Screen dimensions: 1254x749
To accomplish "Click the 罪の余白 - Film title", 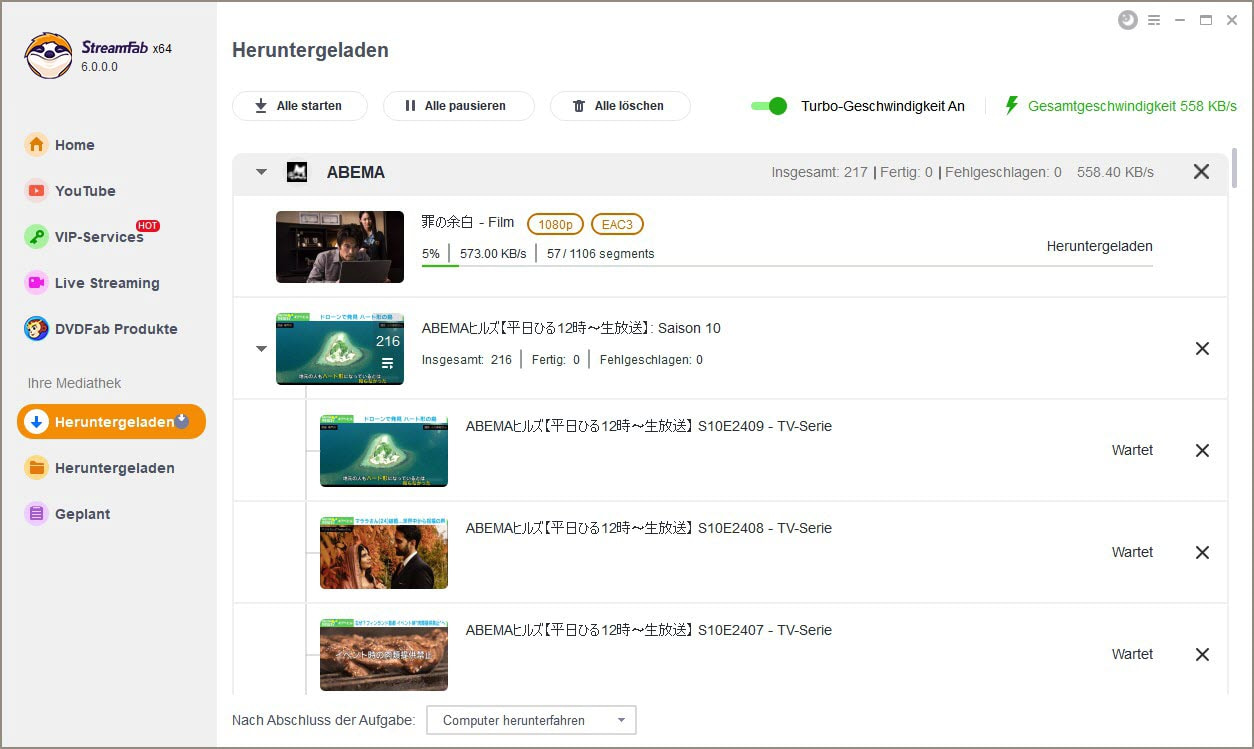I will point(468,223).
